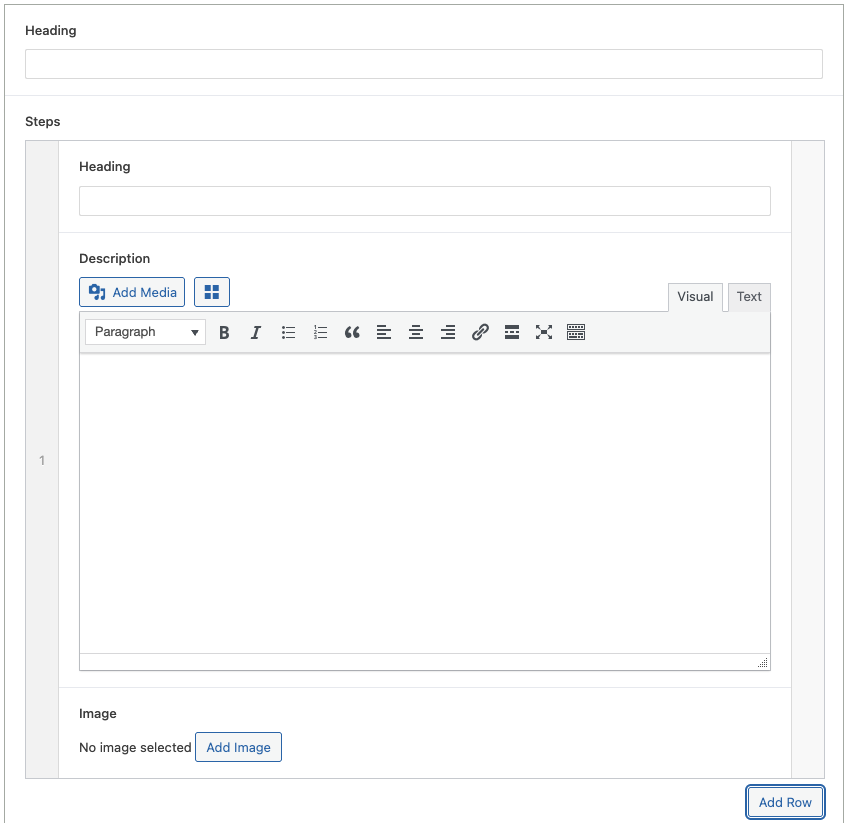Align text right
The image size is (850, 823).
click(448, 332)
